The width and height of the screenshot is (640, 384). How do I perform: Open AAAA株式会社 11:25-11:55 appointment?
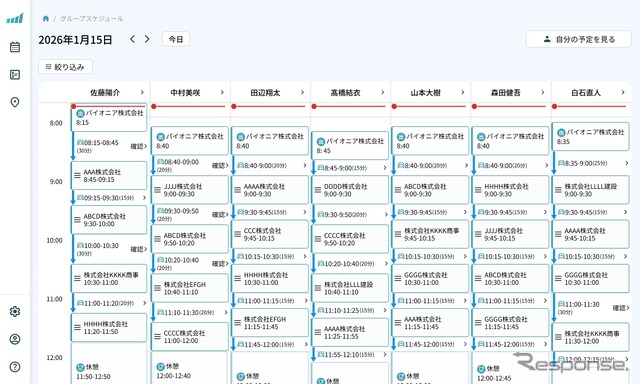coord(350,333)
